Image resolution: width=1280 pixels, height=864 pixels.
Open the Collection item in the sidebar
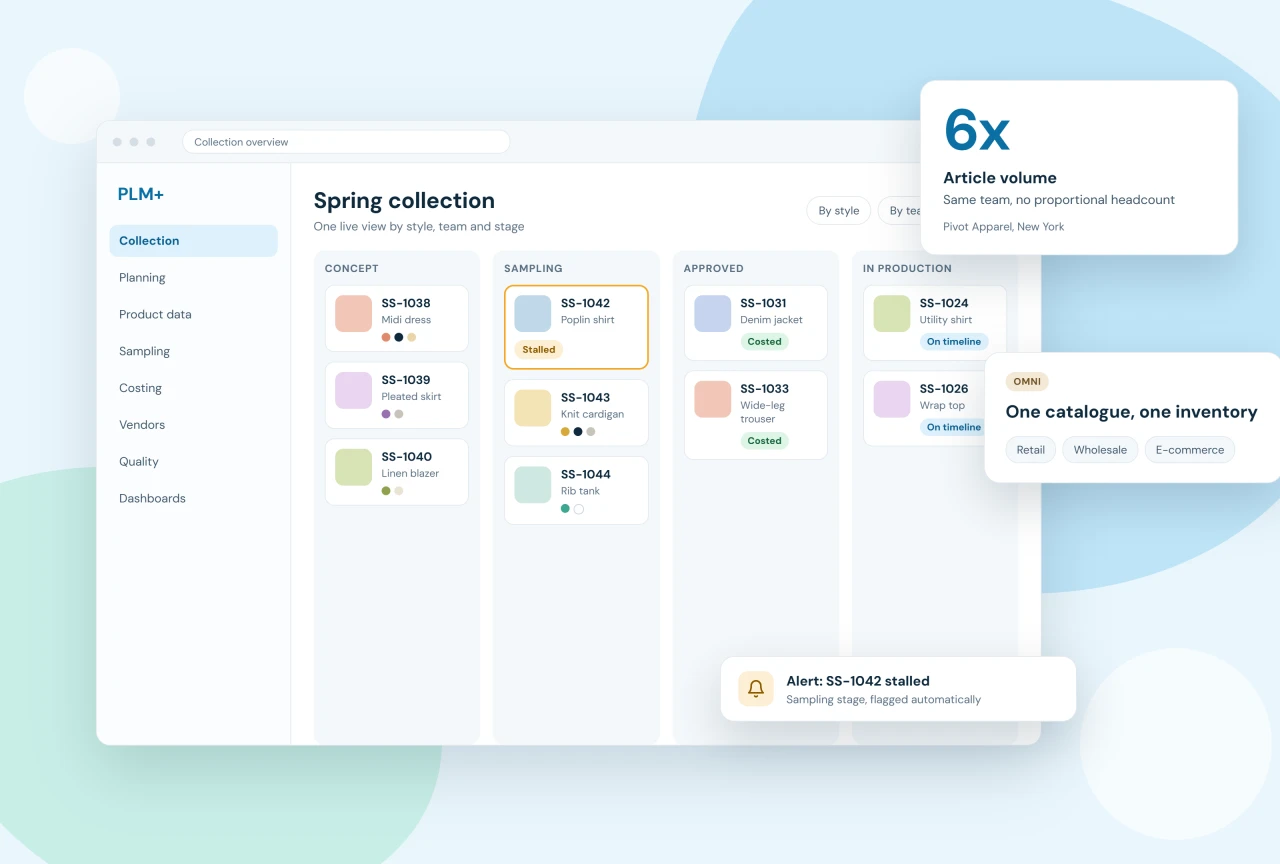click(x=193, y=241)
